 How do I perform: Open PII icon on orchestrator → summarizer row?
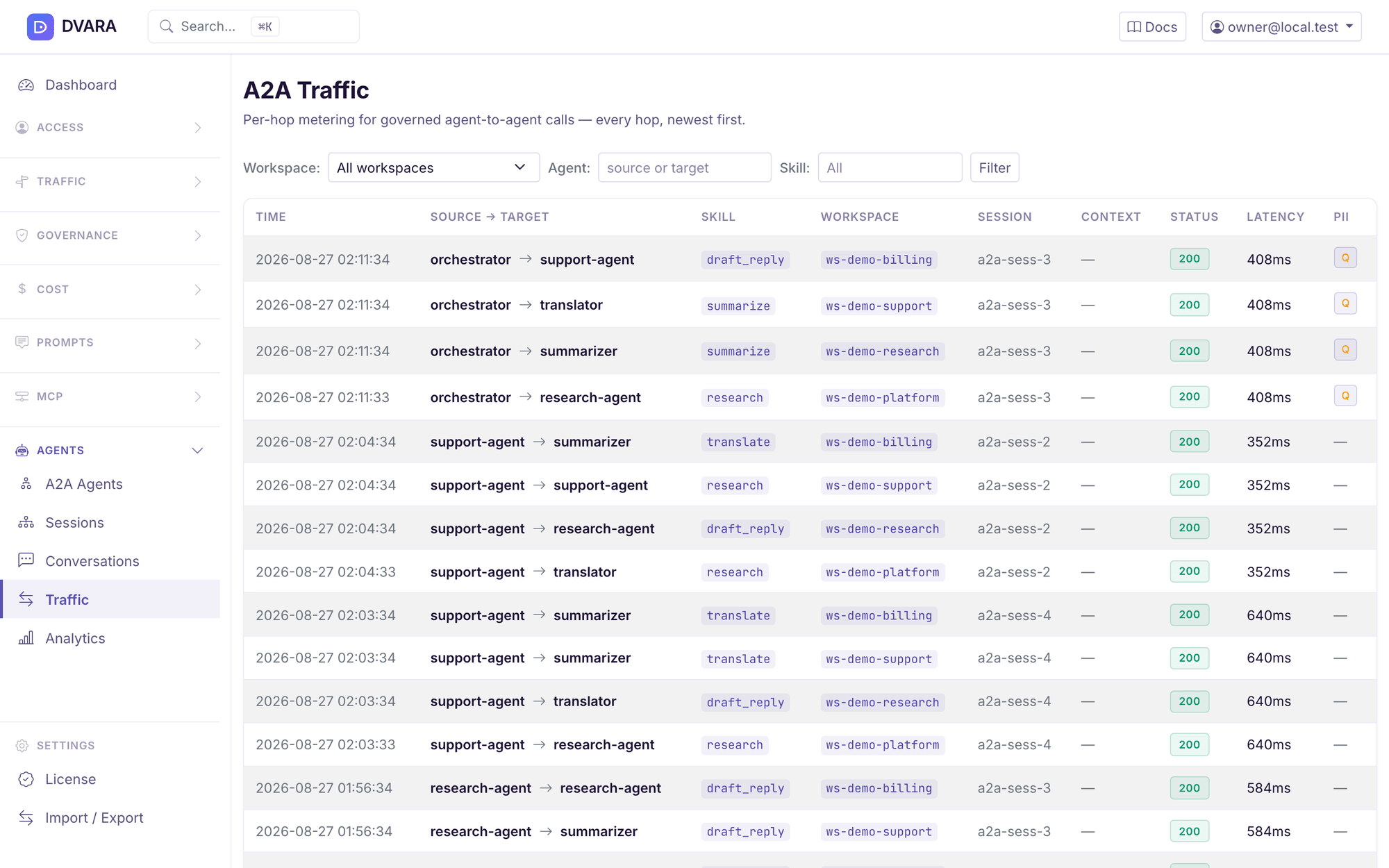1345,349
